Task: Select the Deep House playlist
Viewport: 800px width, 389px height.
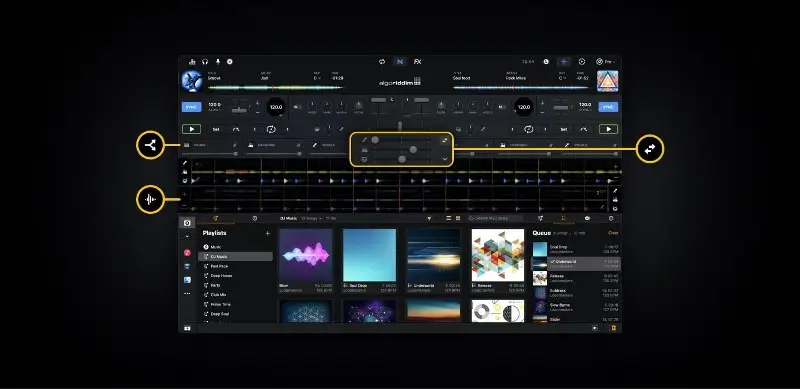Action: pos(235,276)
